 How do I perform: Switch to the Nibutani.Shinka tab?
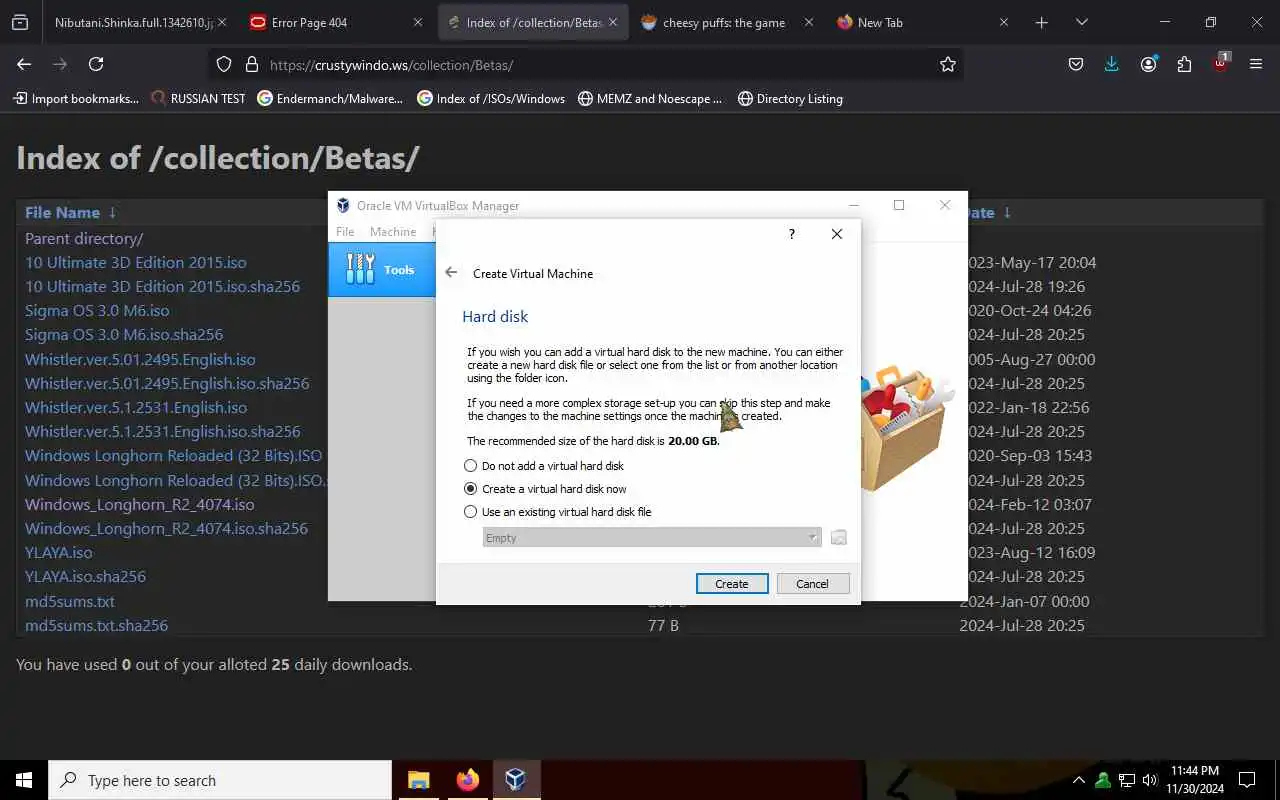[135, 22]
